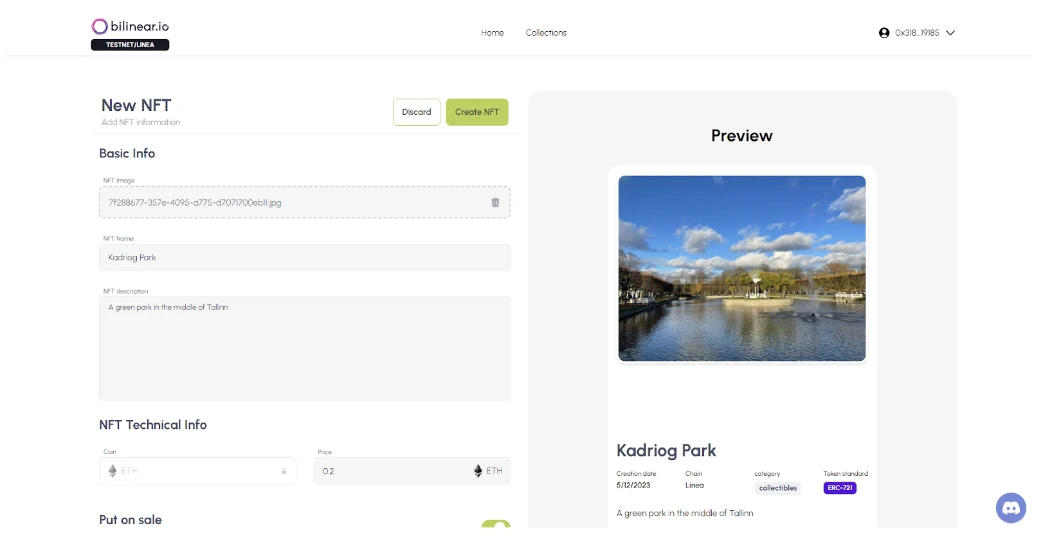Click the Basic Info heading
The image size is (1046, 542).
[127, 154]
